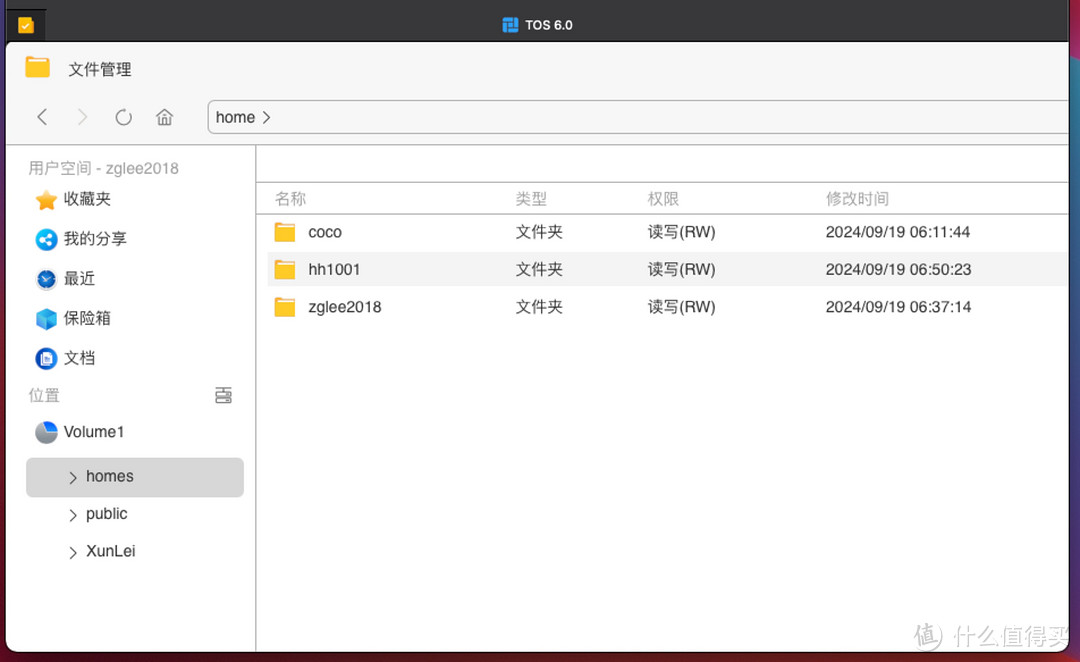The image size is (1080, 662).
Task: Click the back navigation arrow
Action: [42, 117]
